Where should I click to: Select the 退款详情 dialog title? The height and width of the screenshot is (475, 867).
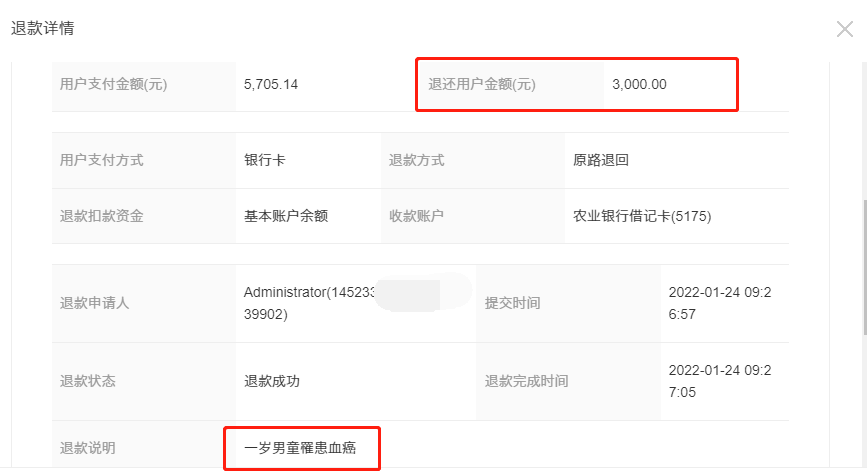coord(43,28)
